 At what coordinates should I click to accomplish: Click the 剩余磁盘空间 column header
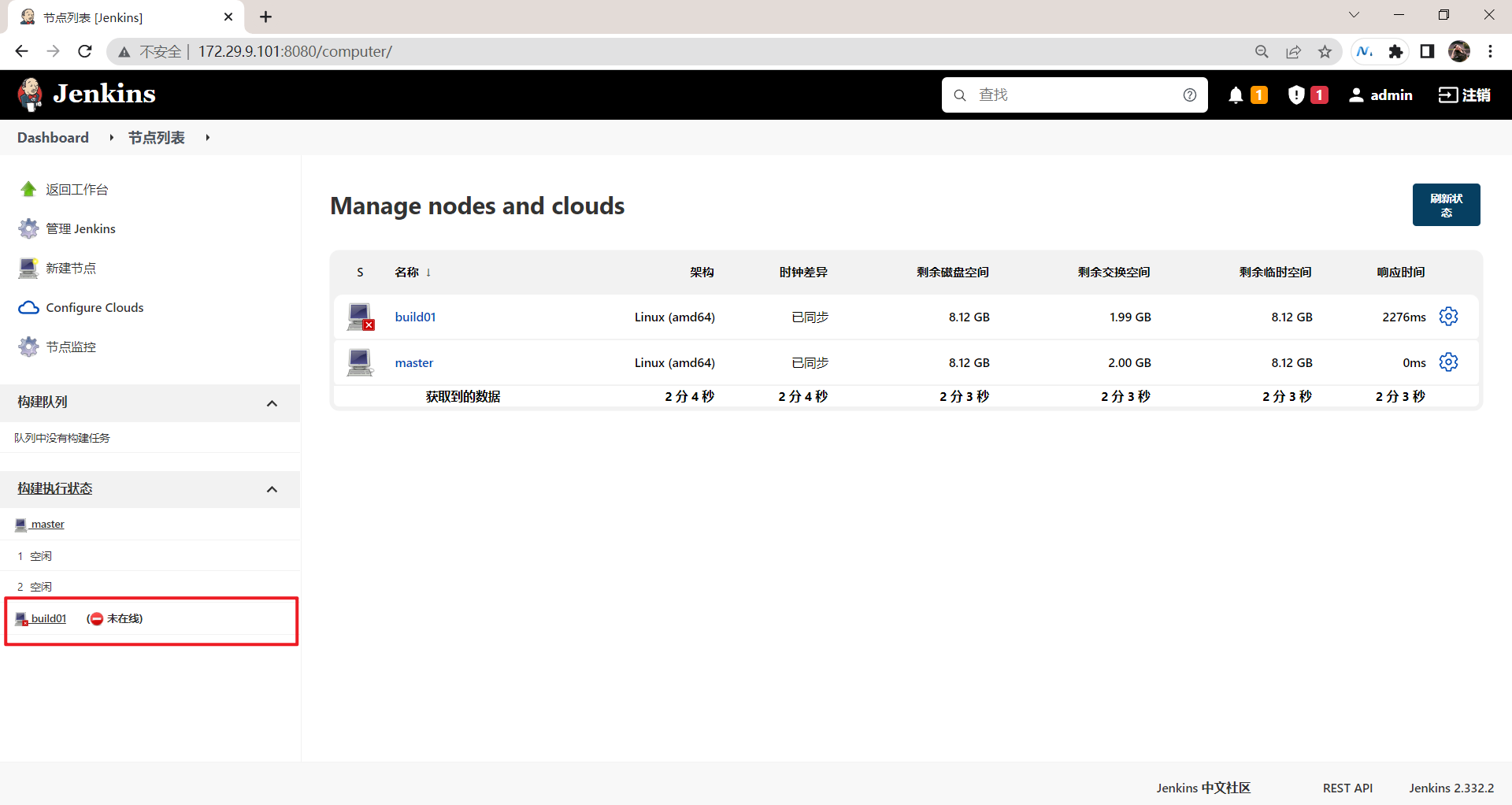point(953,272)
